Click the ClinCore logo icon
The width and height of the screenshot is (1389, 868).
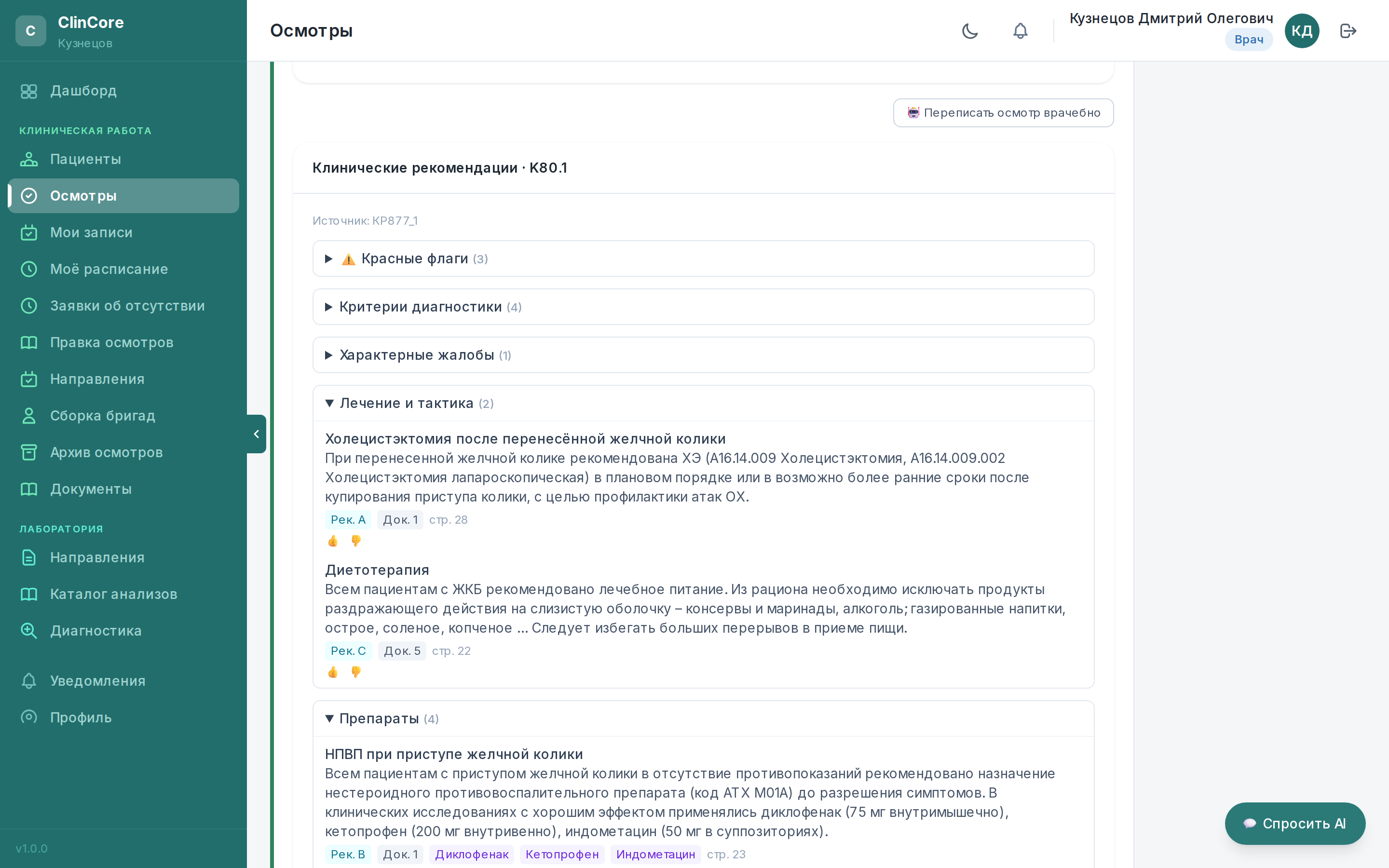tap(31, 31)
